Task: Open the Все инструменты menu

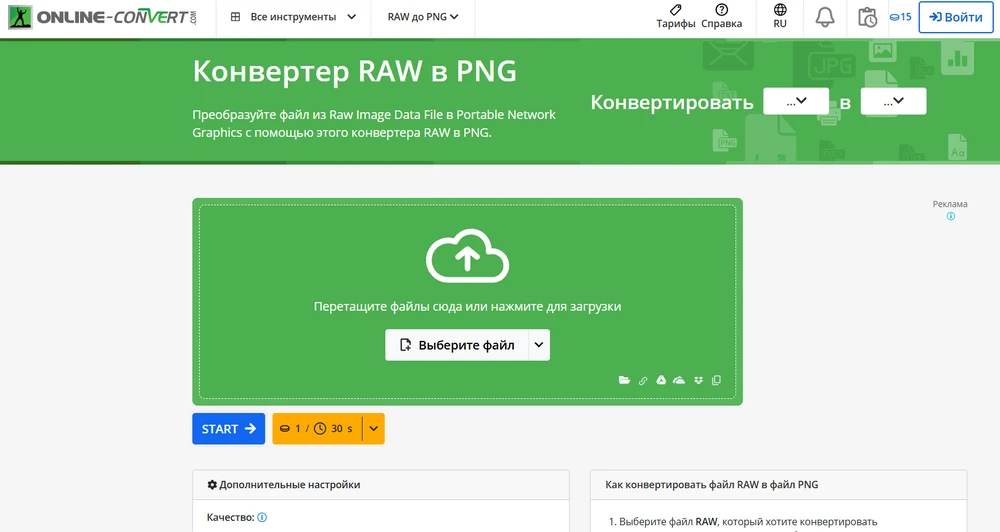Action: click(x=293, y=17)
